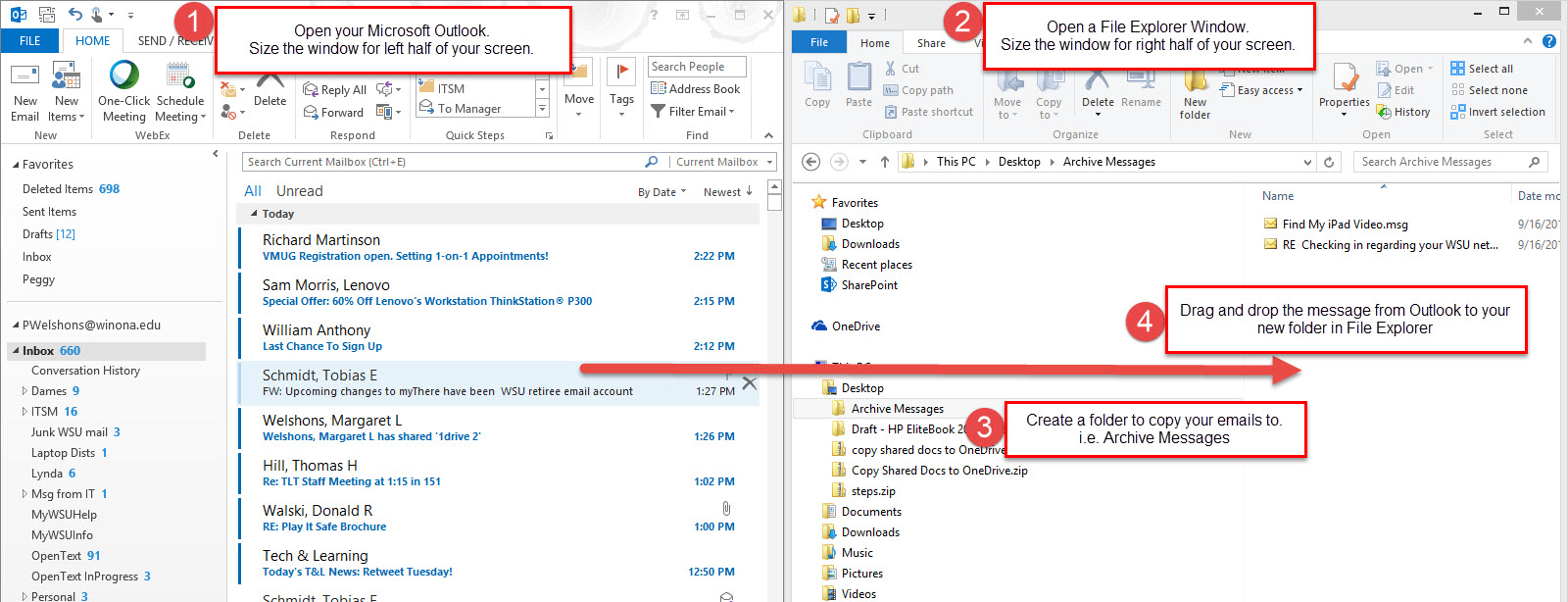Open the Filter Email dropdown
Screen dimensions: 1568x602
(693, 112)
